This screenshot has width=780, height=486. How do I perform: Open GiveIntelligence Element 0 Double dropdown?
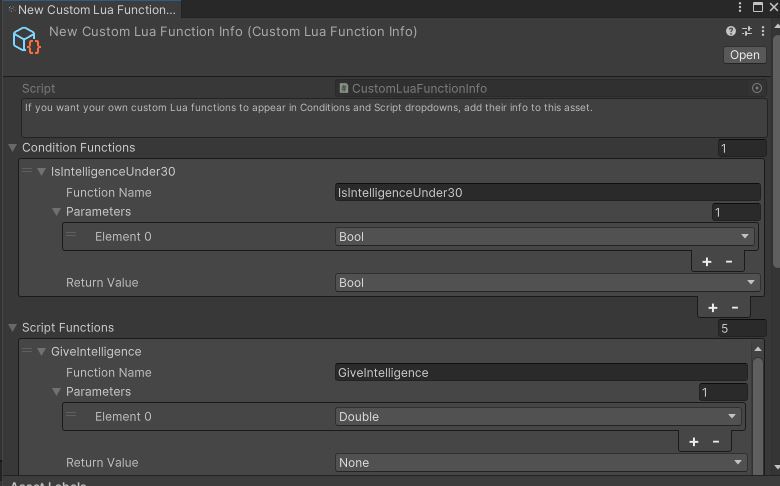click(x=537, y=416)
